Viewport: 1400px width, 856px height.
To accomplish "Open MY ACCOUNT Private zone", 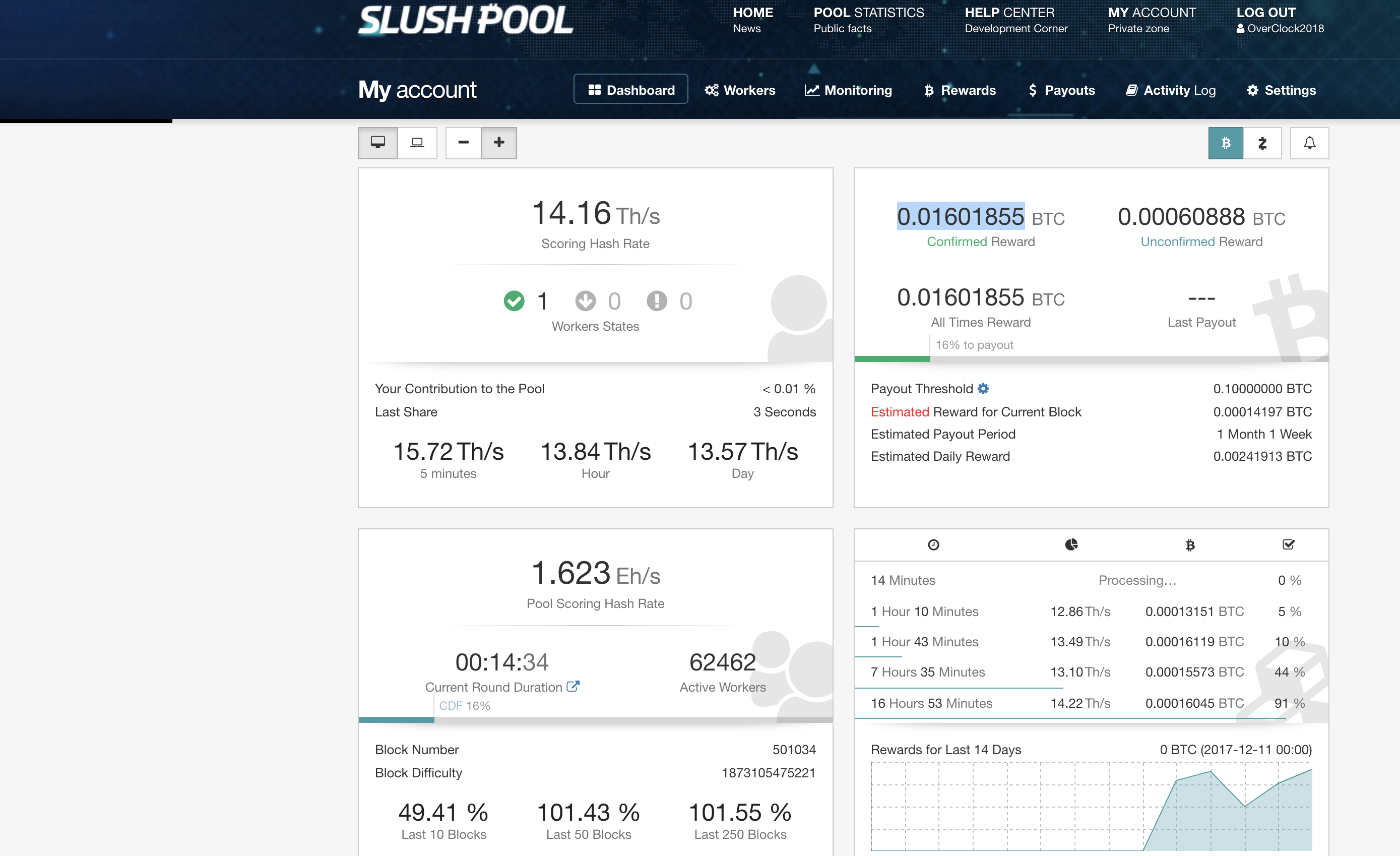I will [x=1152, y=20].
